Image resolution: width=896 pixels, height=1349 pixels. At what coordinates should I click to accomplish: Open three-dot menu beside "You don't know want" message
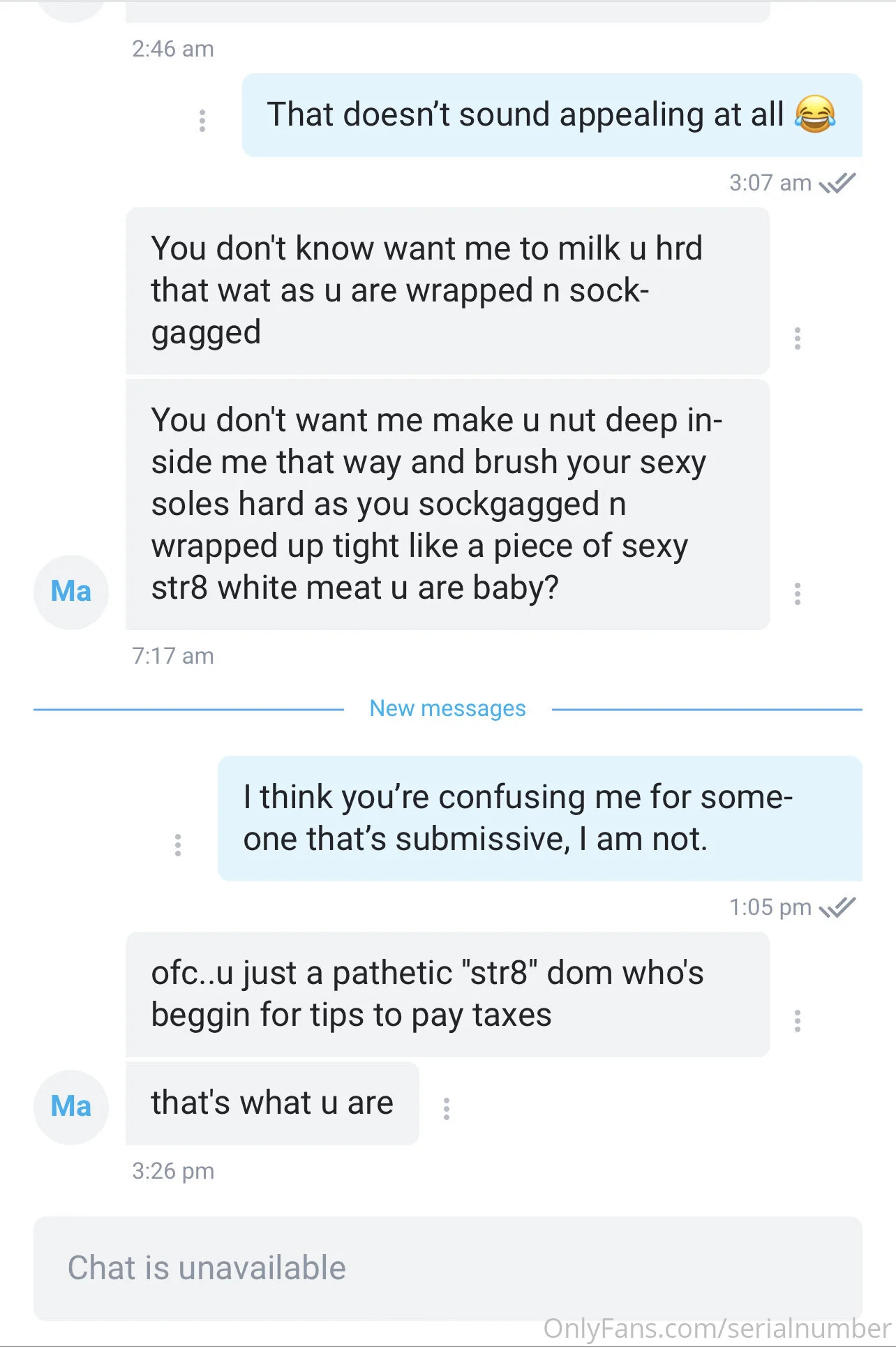click(797, 338)
